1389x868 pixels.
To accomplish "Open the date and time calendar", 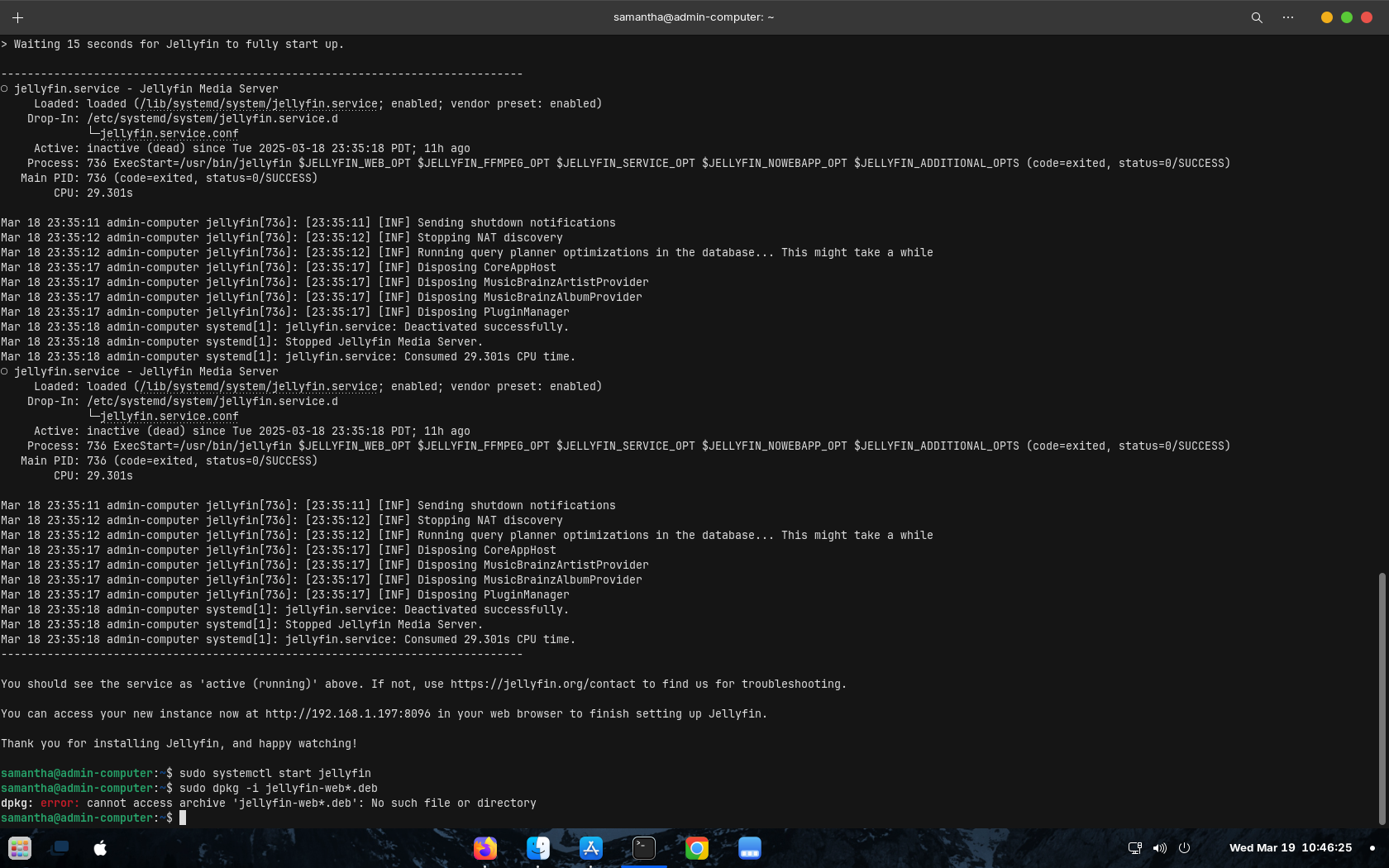I will [x=1290, y=848].
